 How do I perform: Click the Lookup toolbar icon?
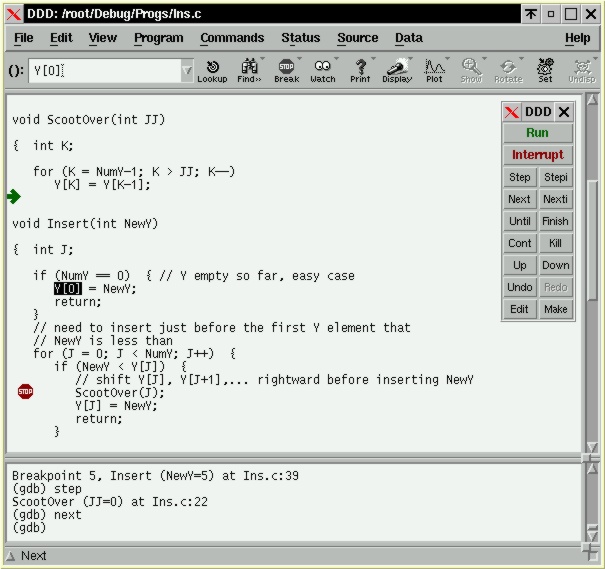point(212,70)
